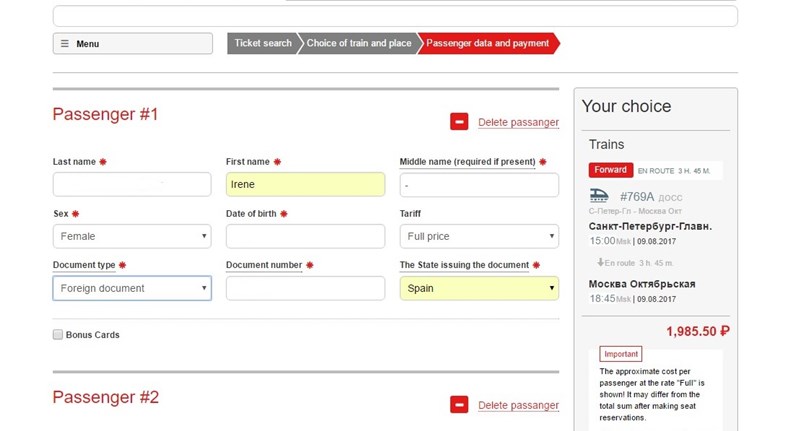Click the hamburger icon in the Menu button

coord(65,44)
